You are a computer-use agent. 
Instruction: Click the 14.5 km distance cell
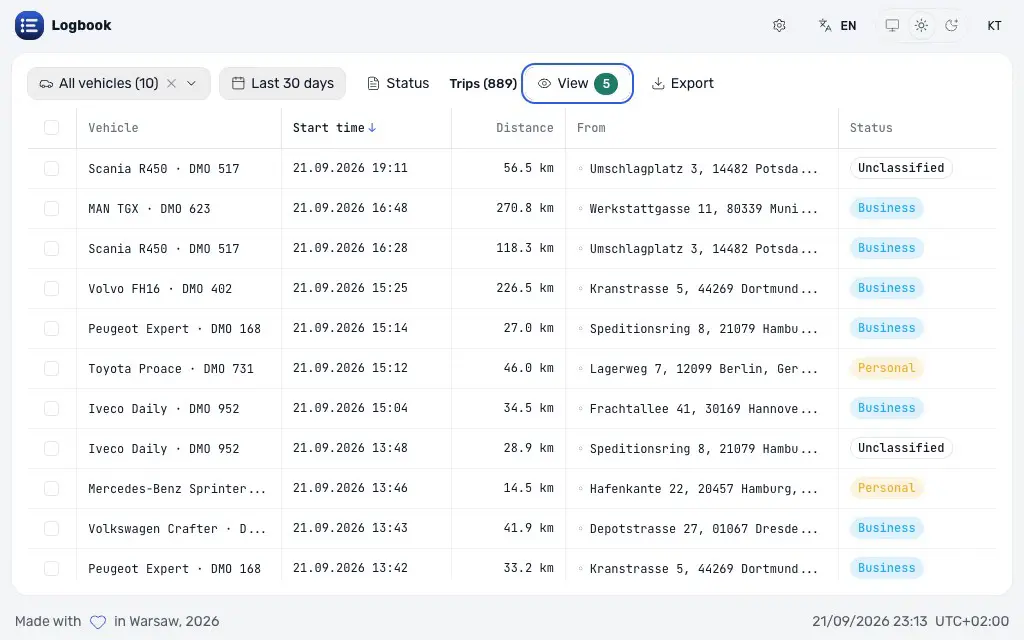point(528,488)
